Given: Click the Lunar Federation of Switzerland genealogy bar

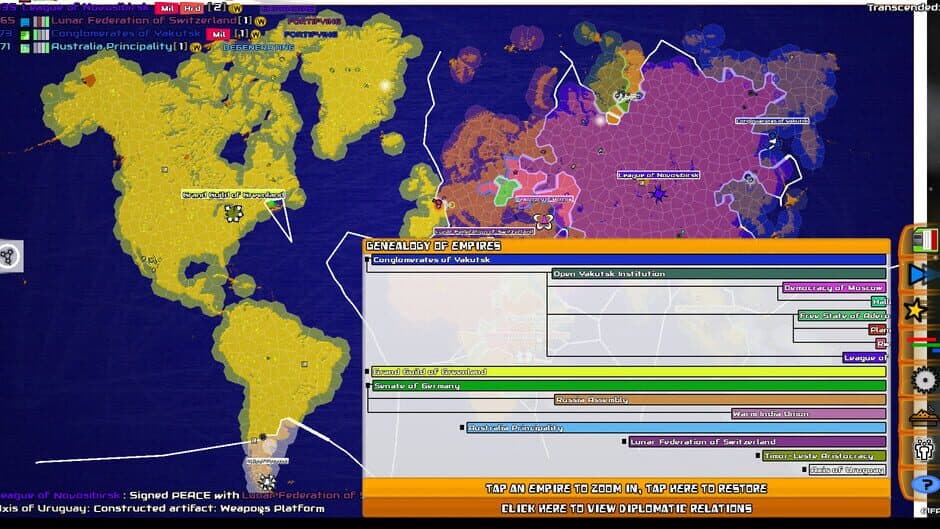Looking at the screenshot, I should (757, 441).
